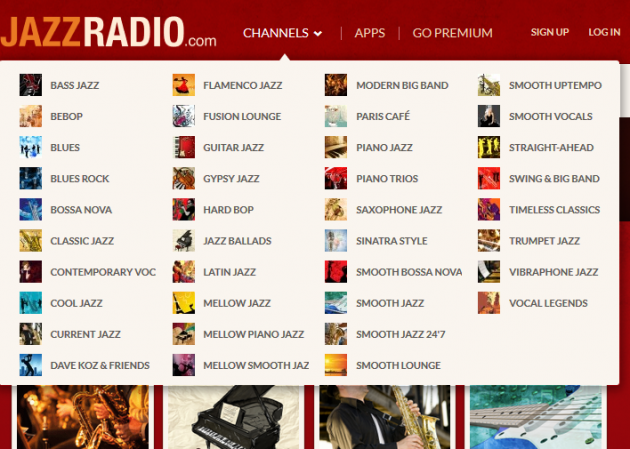Select the Jazz Ballads piano icon
The image size is (630, 449).
pyautogui.click(x=183, y=241)
